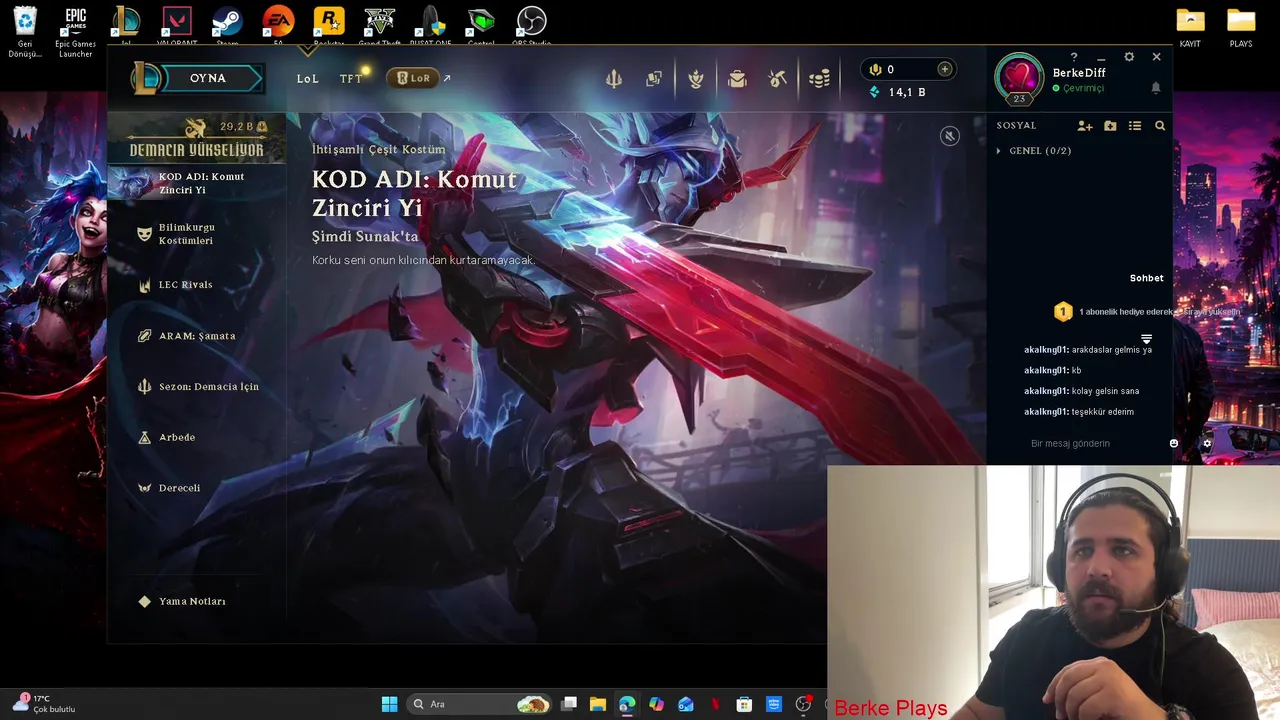Open the PLAYS desktop folder
The height and width of the screenshot is (720, 1280).
[1241, 28]
